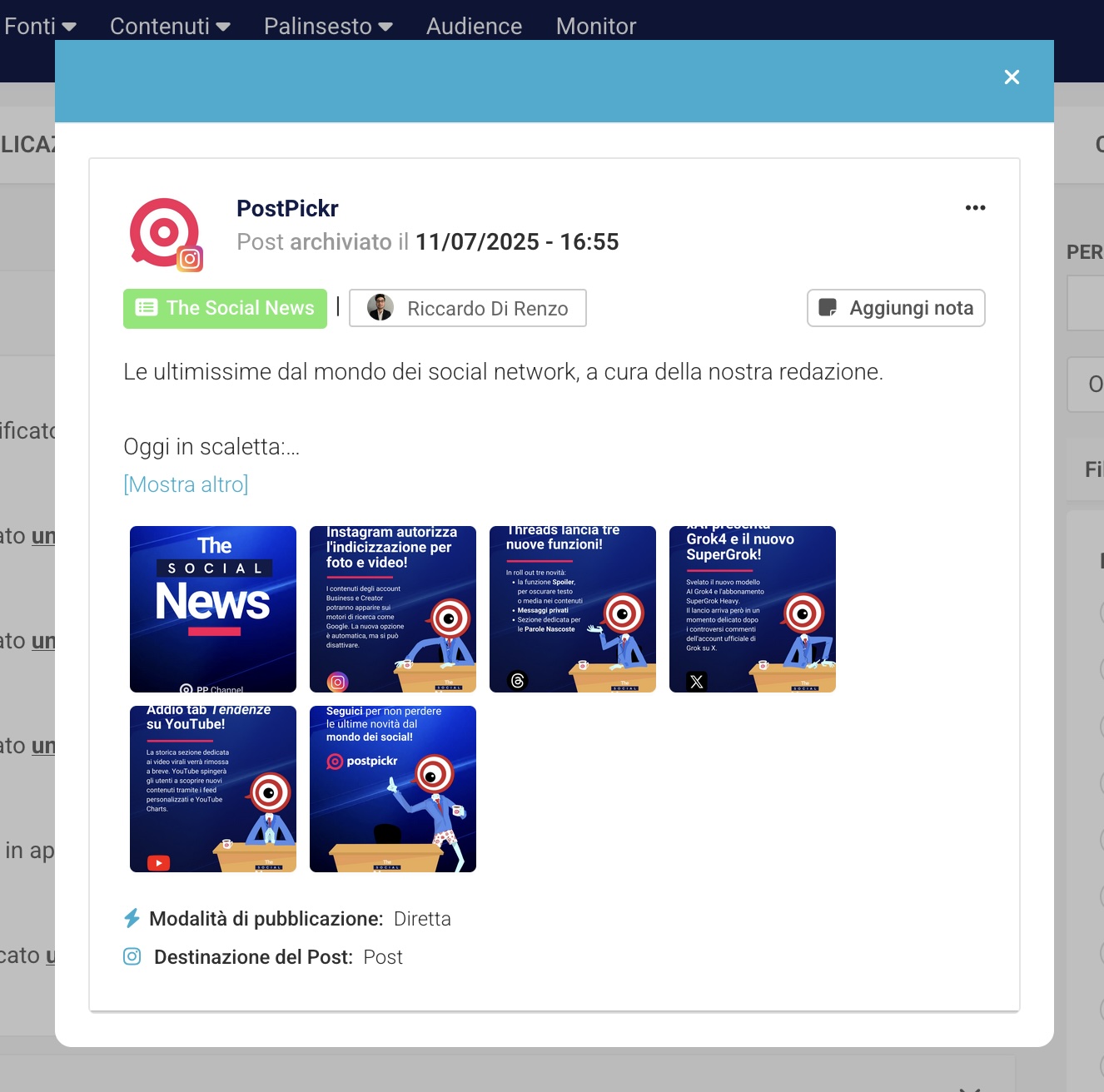Open the three-dot post options menu
Viewport: 1104px width, 1092px height.
pyautogui.click(x=975, y=208)
